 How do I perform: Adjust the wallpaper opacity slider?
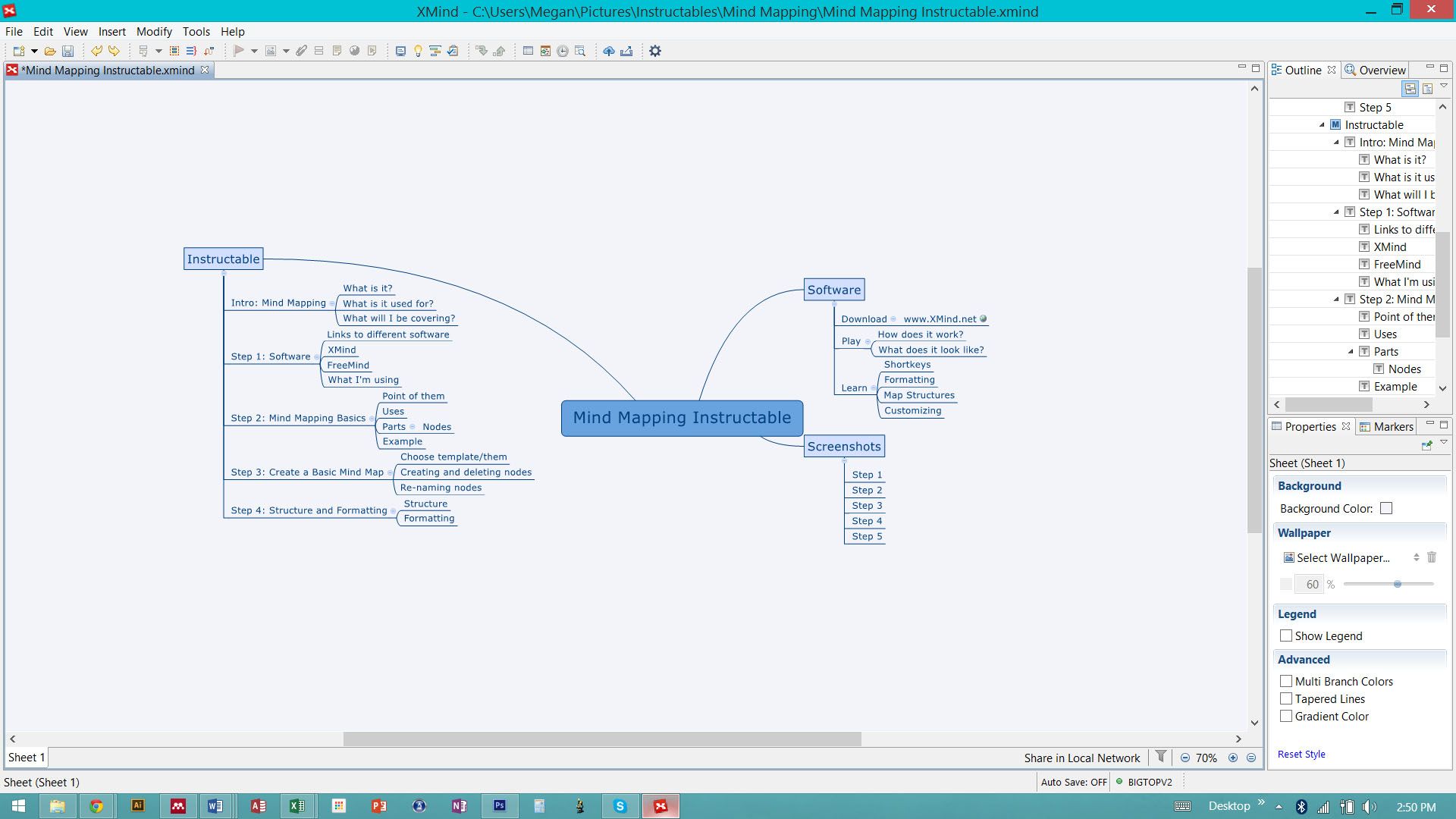pos(1398,584)
